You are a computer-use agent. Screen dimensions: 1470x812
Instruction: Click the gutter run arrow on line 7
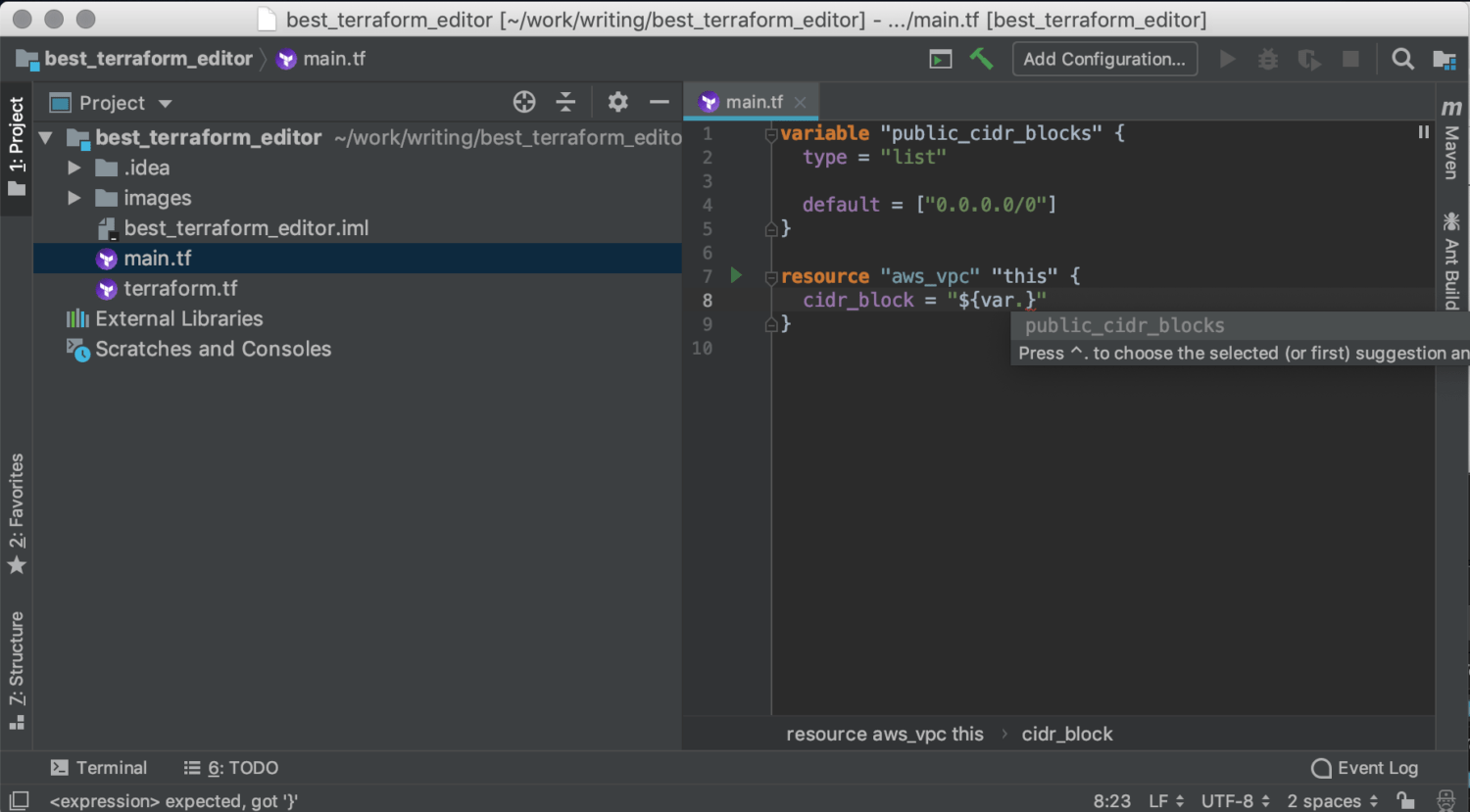tap(736, 275)
